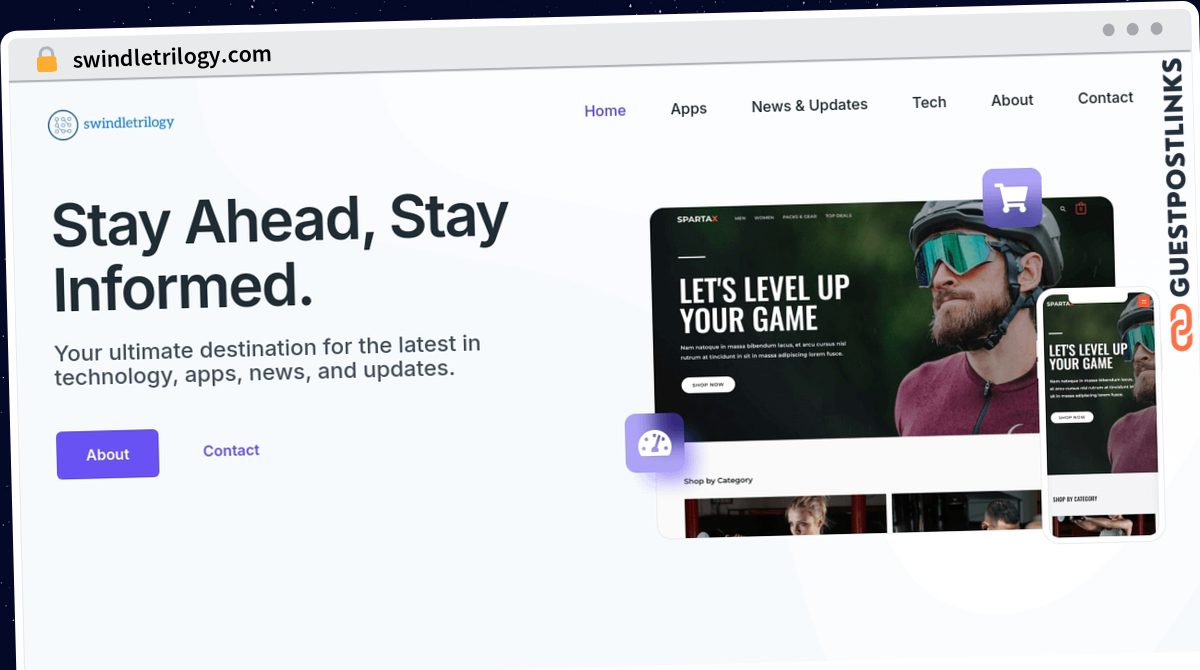Click the purple About button

(x=108, y=454)
